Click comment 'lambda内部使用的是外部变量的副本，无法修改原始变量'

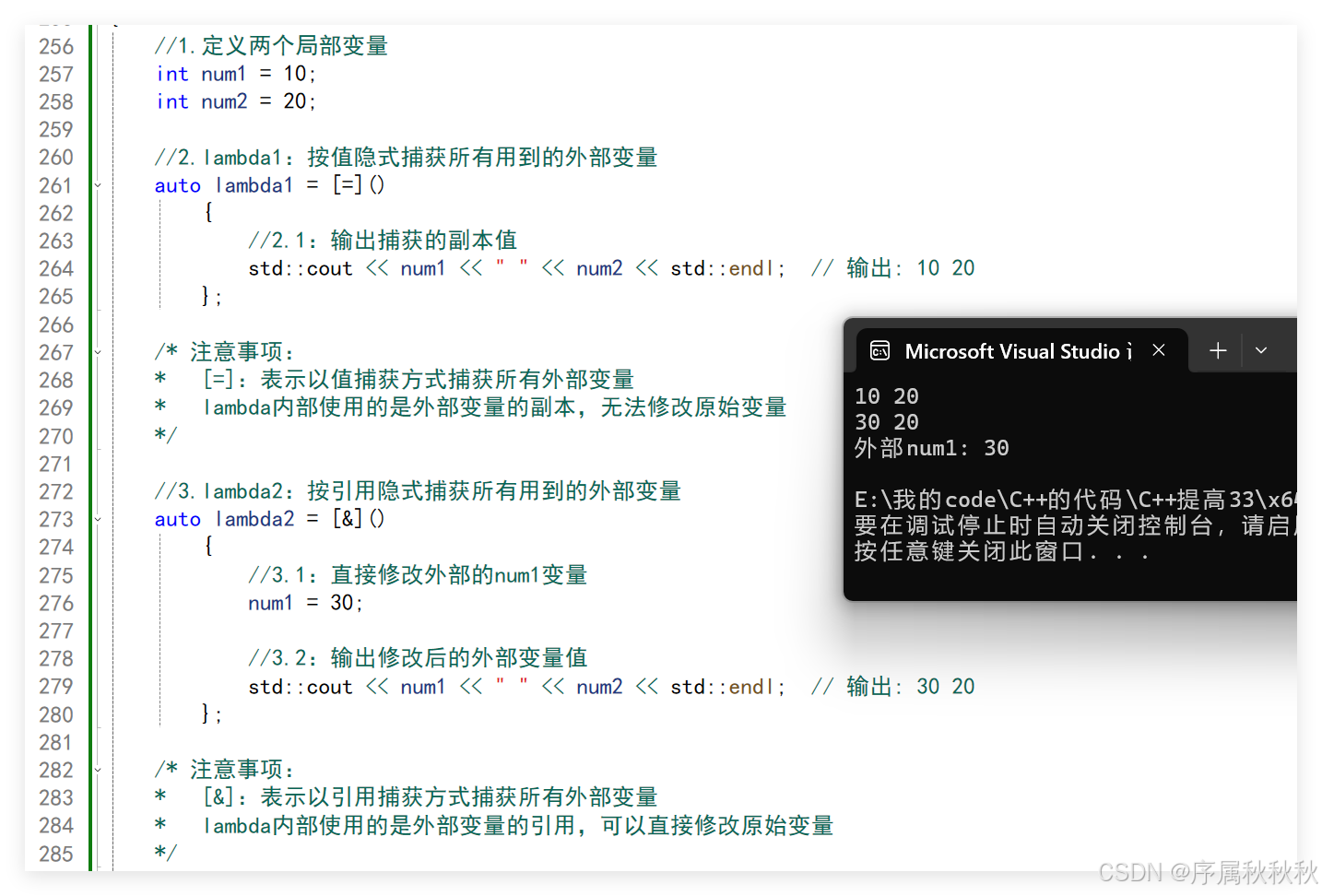click(x=495, y=407)
